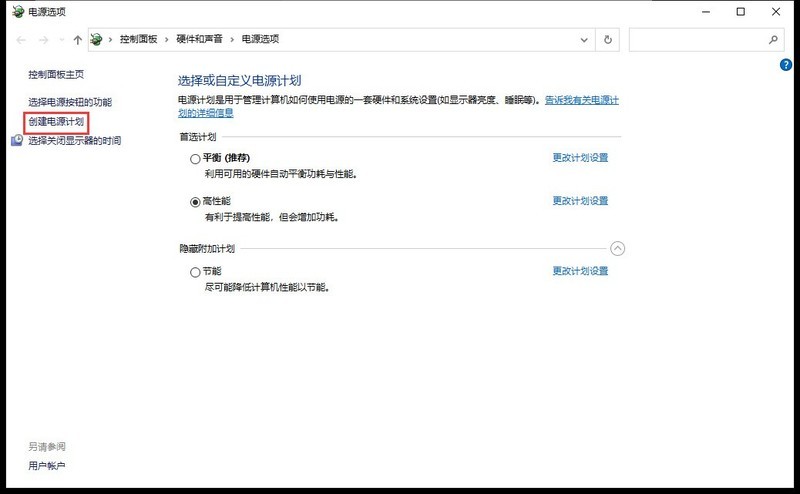Click the search magnifier icon
Image resolution: width=800 pixels, height=494 pixels.
click(773, 39)
